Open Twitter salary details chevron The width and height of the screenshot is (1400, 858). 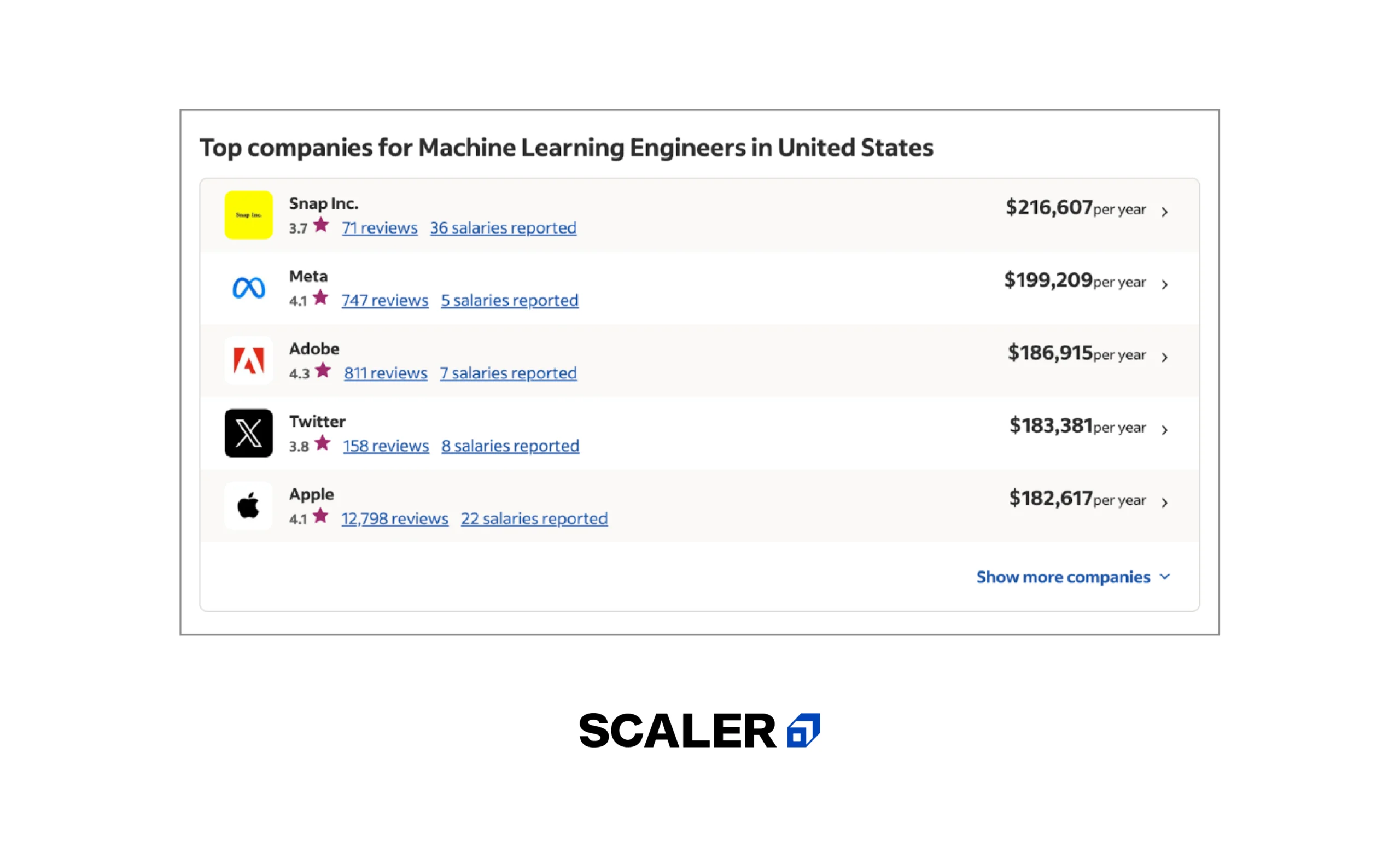[1164, 430]
